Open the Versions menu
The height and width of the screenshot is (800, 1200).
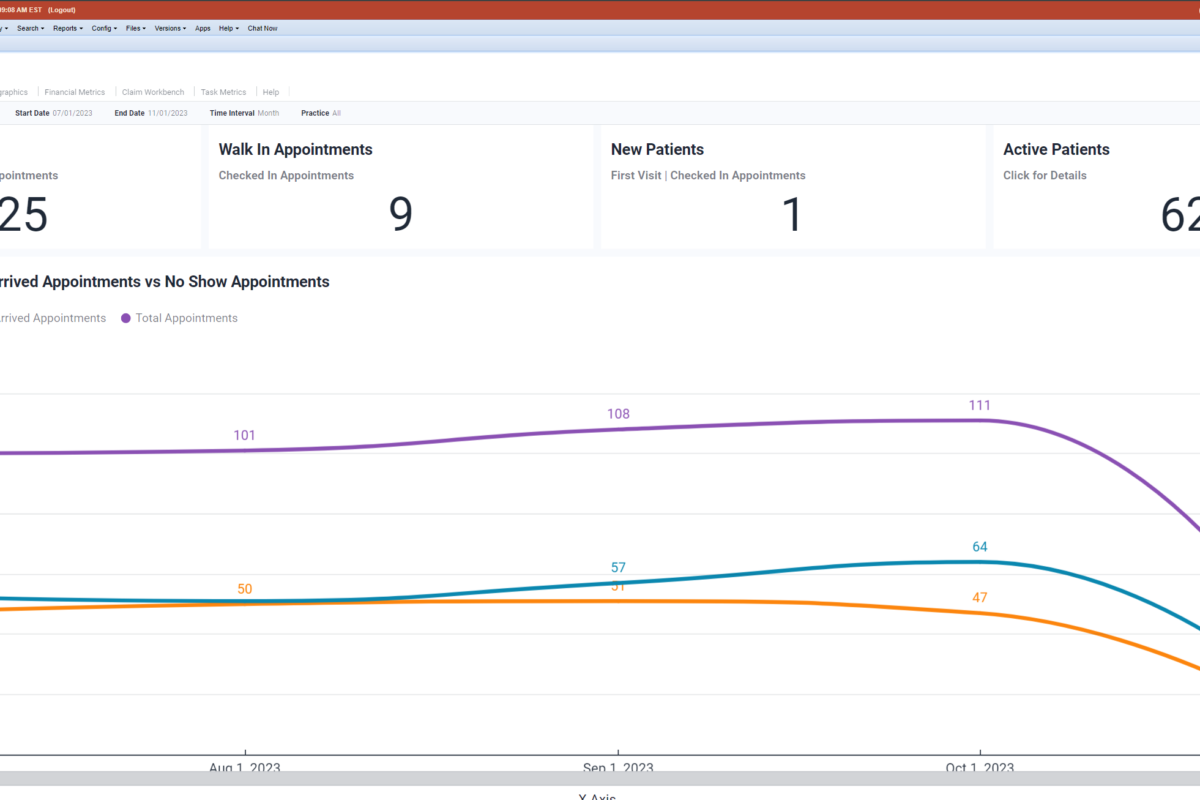point(170,28)
